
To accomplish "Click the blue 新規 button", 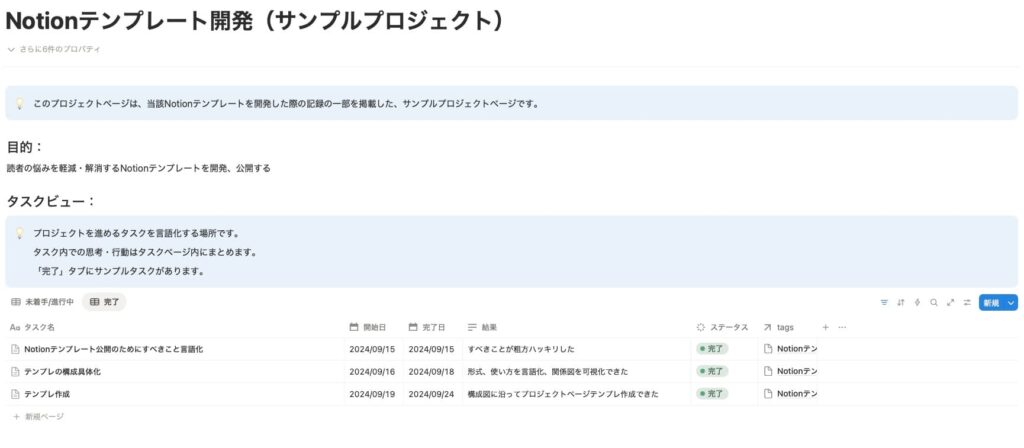I will pyautogui.click(x=991, y=302).
